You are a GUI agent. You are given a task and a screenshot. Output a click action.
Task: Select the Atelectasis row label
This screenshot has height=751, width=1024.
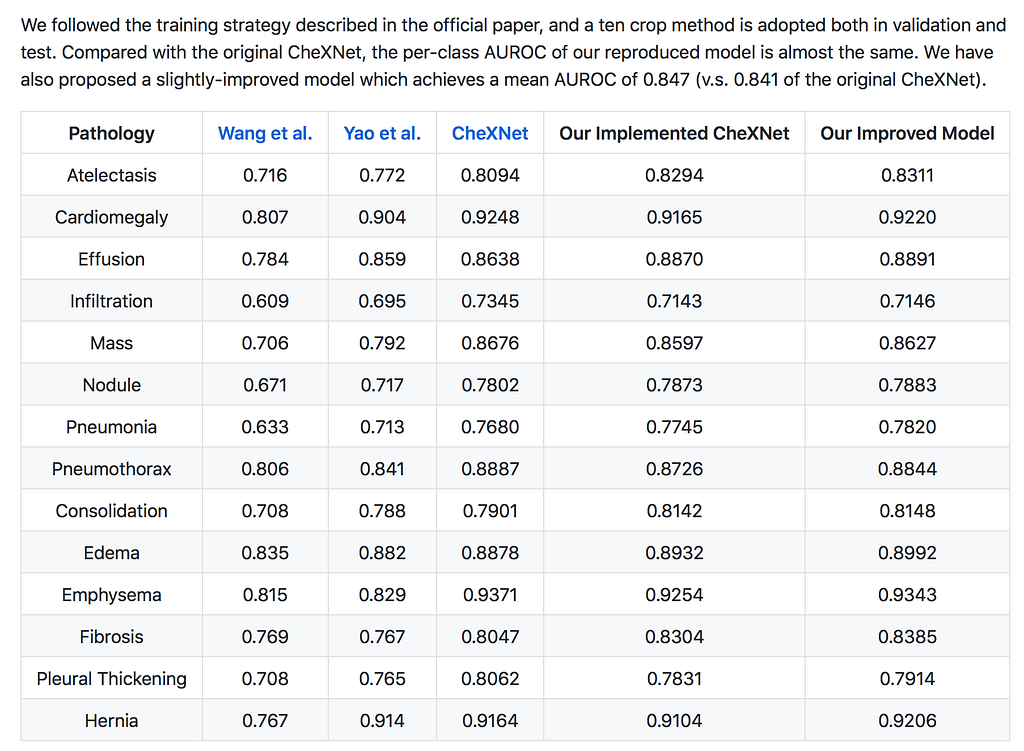[111, 175]
